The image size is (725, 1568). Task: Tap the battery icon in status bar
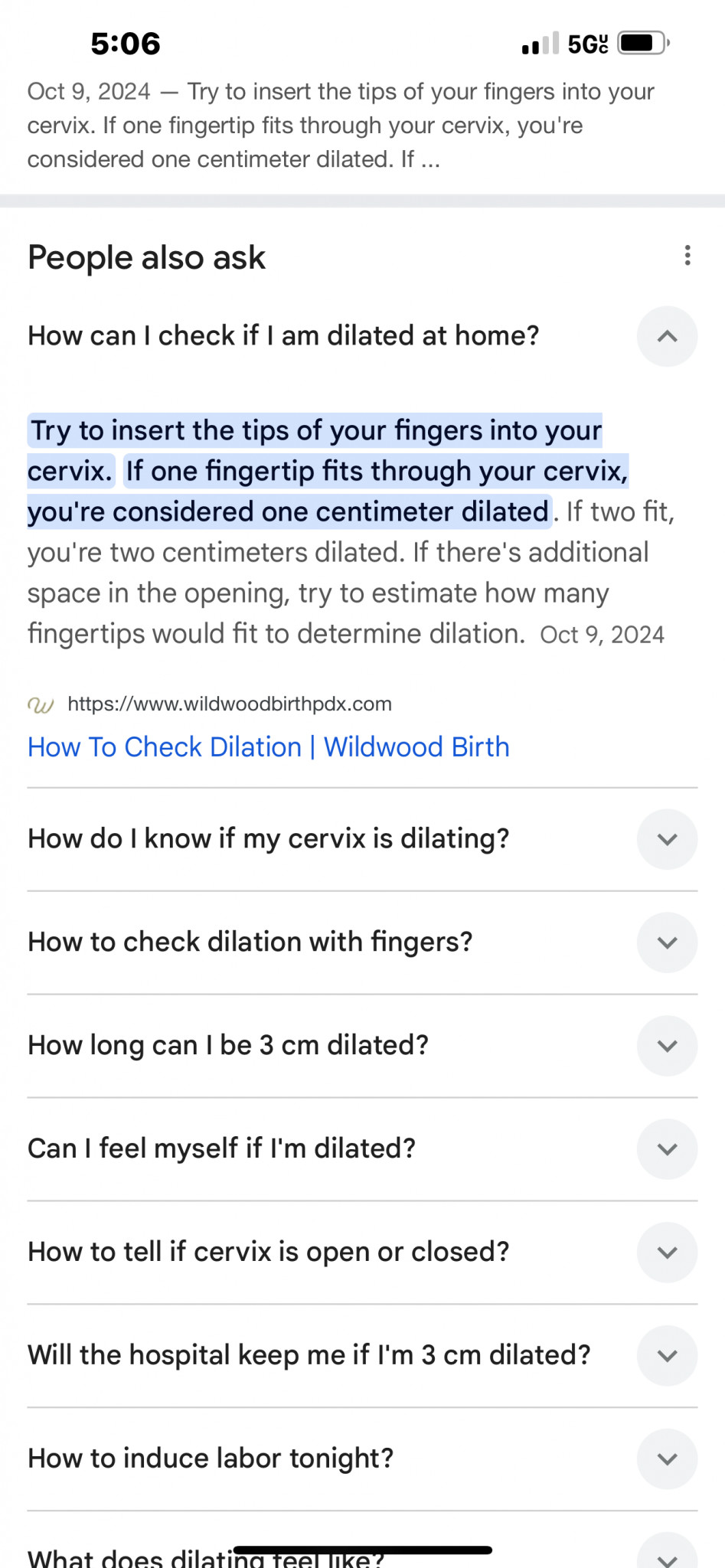point(644,44)
